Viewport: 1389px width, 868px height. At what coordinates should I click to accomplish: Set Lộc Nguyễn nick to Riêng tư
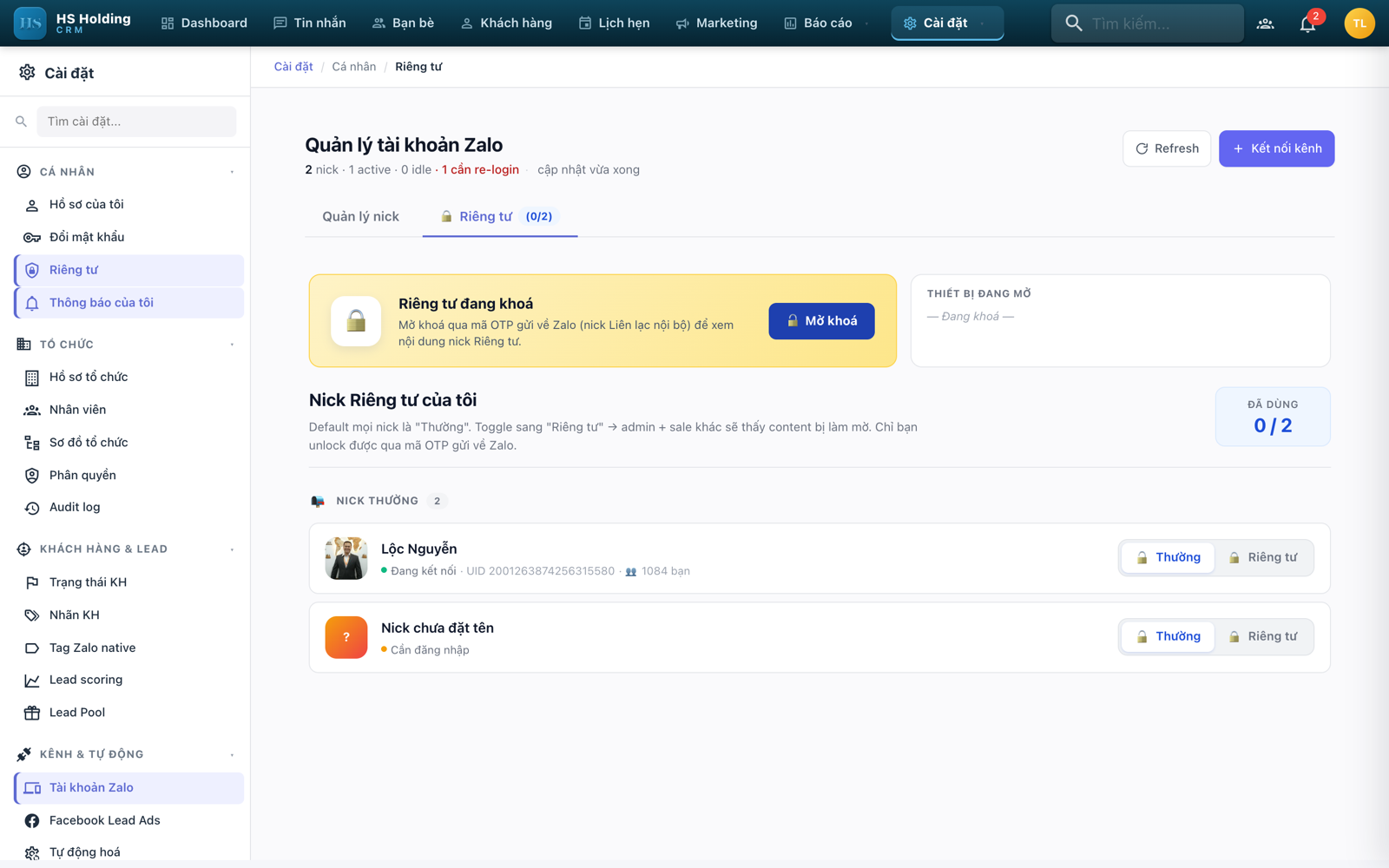click(1263, 557)
